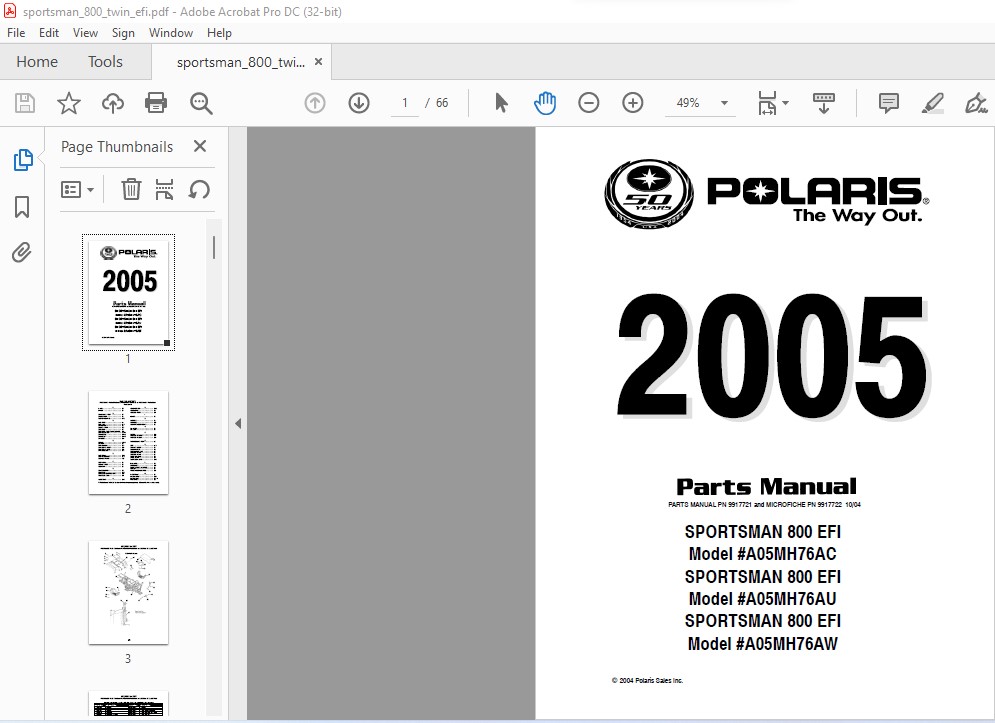Screen dimensions: 995x723
Task: Select the Highlight text pen
Action: (x=933, y=103)
